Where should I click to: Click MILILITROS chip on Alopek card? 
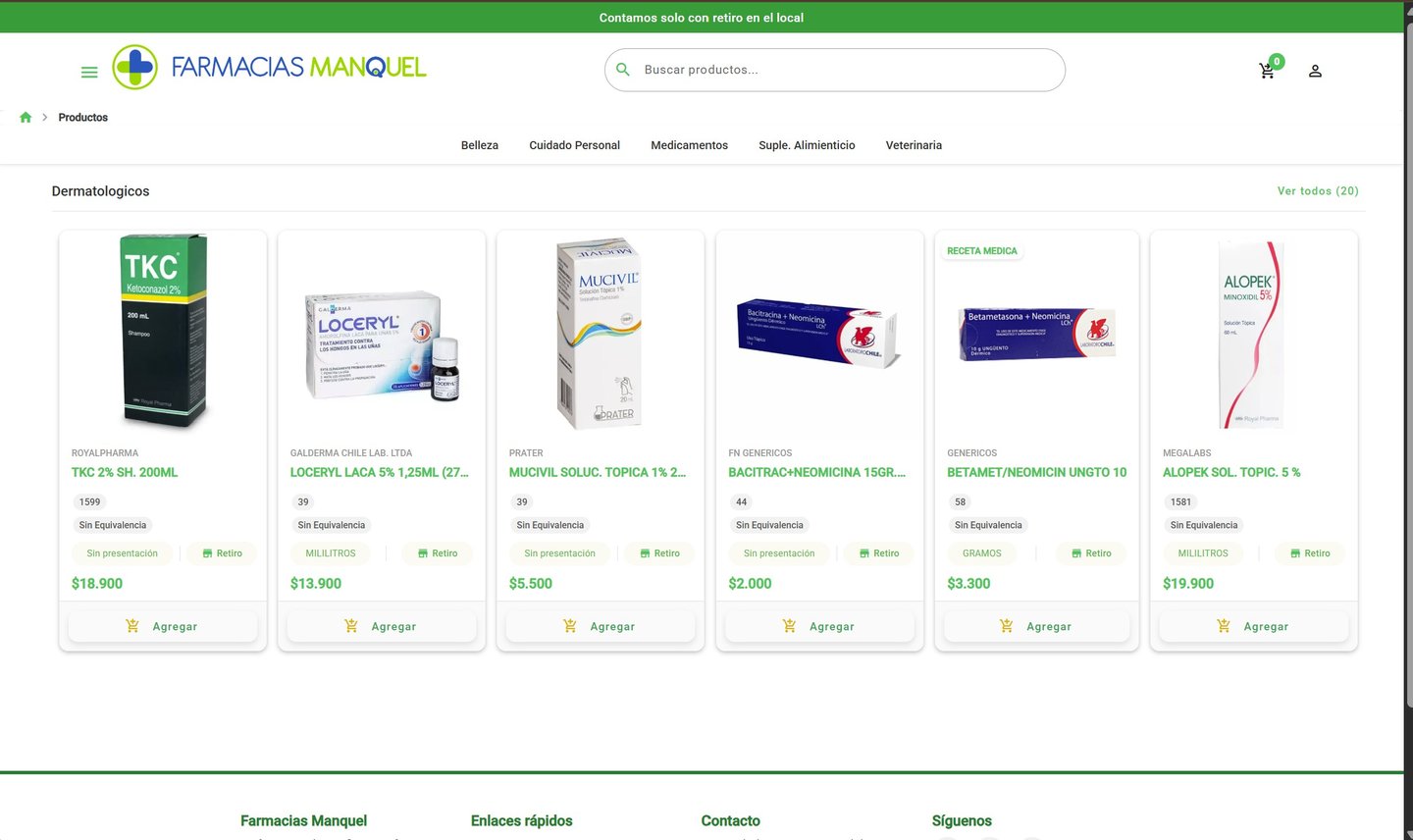[1203, 553]
